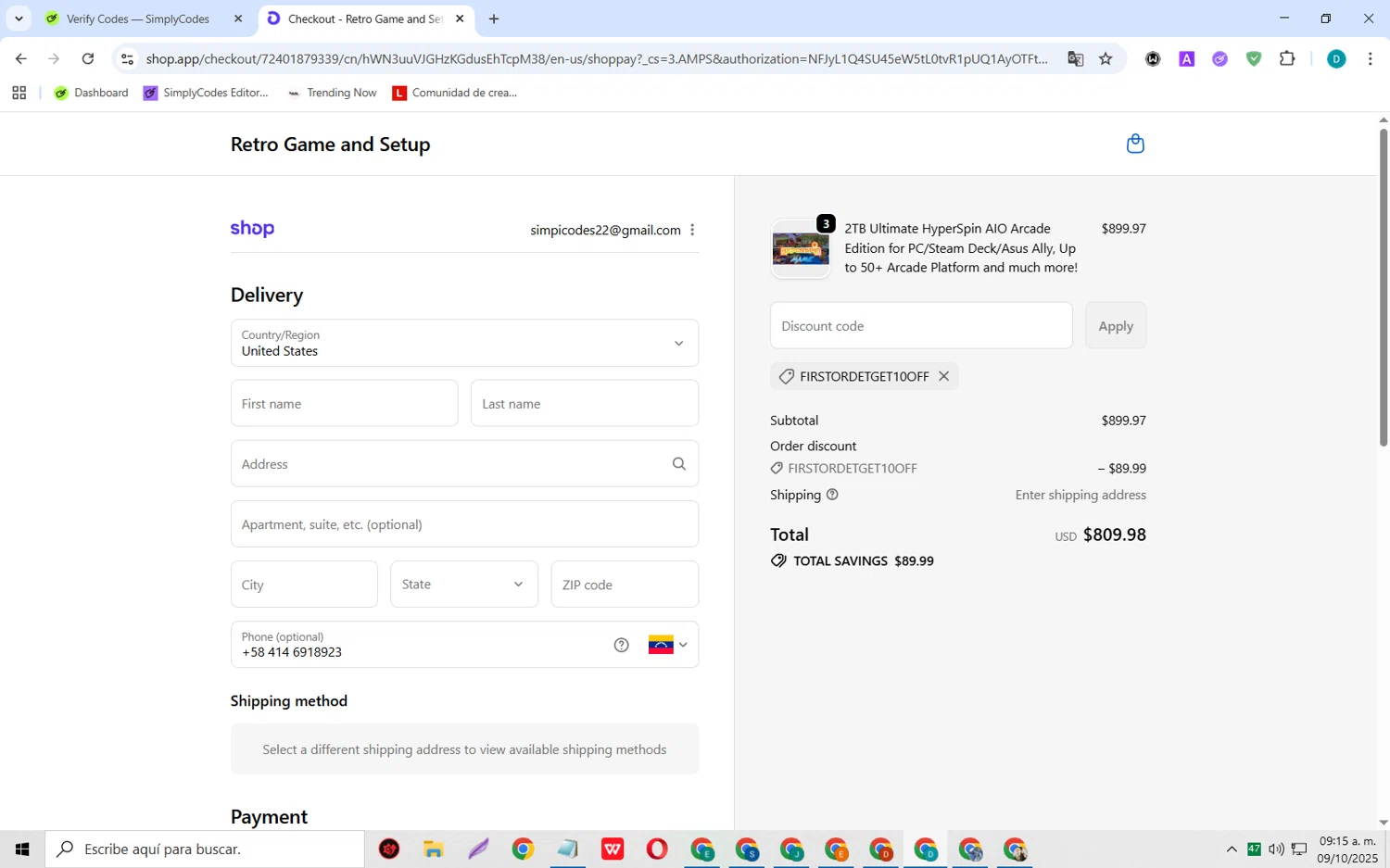Open the purple A extension
The image size is (1390, 868).
pyautogui.click(x=1186, y=59)
